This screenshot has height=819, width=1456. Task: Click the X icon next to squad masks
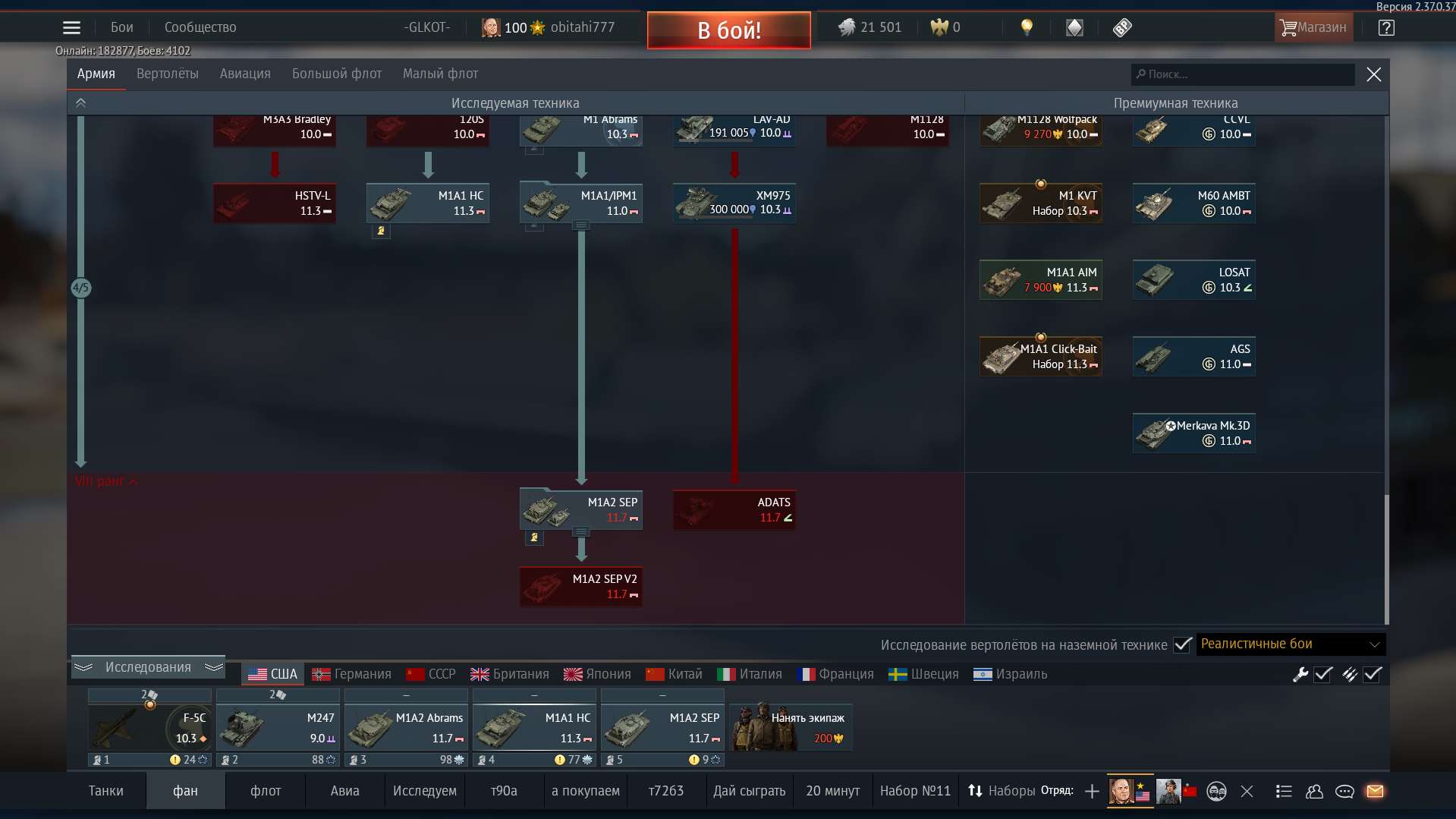pos(1247,791)
